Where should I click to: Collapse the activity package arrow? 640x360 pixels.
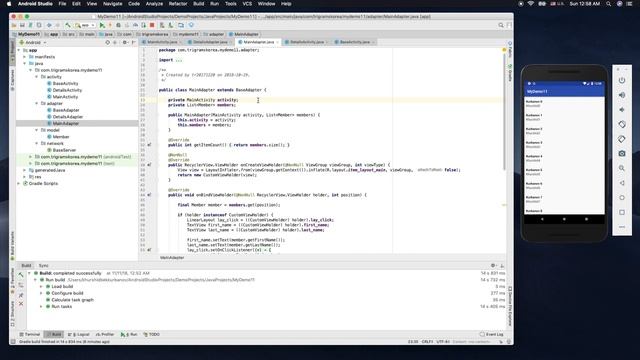[x=37, y=77]
